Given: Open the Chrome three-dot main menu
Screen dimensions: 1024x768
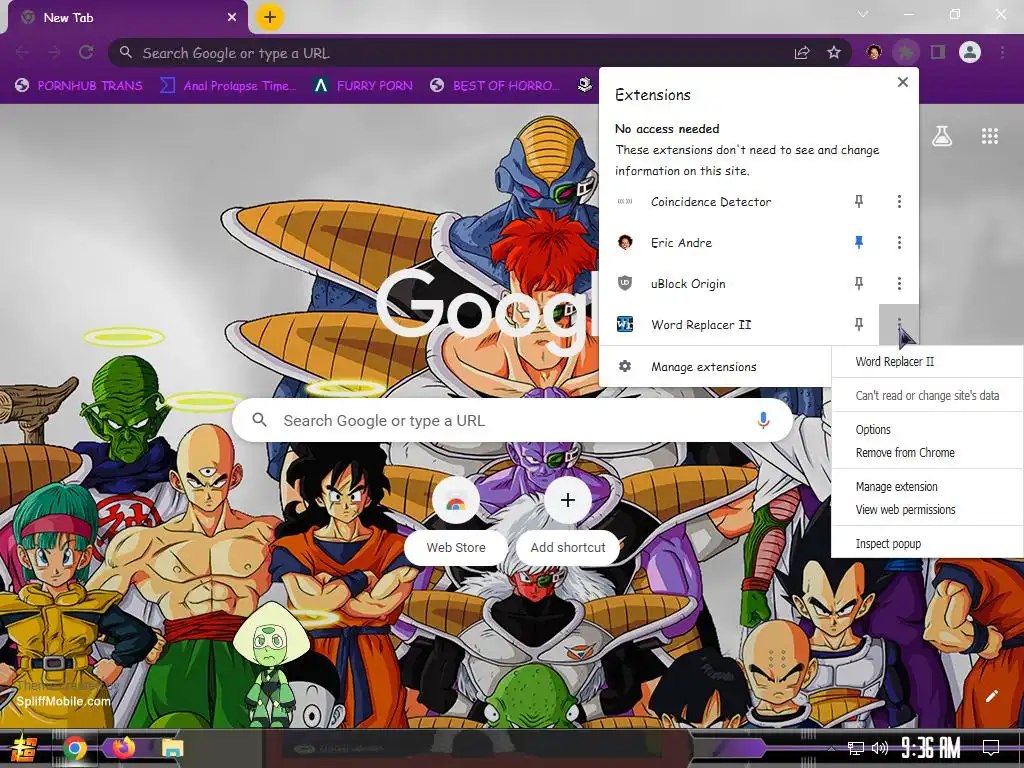Looking at the screenshot, I should click(1002, 52).
